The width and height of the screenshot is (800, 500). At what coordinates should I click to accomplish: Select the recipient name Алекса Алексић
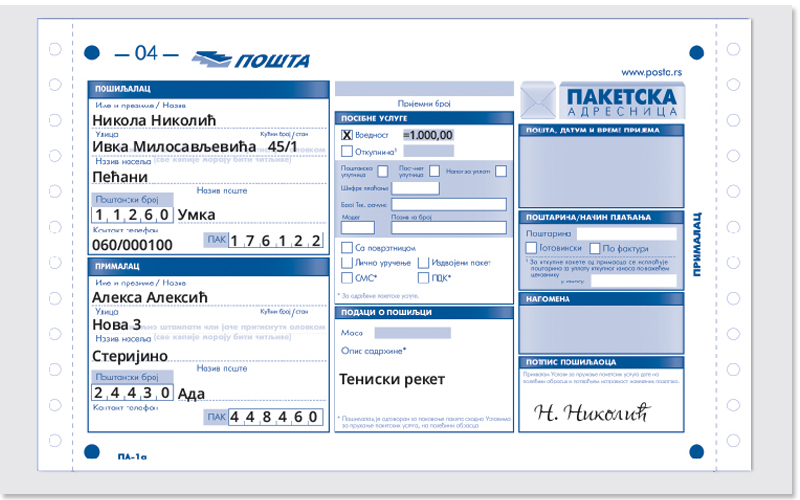[150, 297]
